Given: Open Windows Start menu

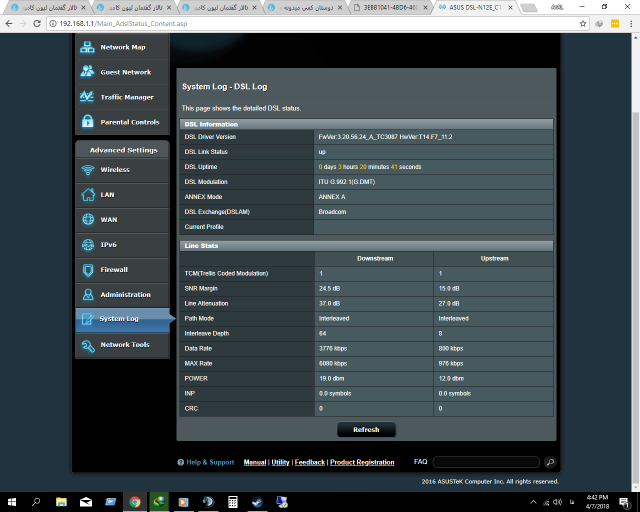Looking at the screenshot, I should (11, 502).
